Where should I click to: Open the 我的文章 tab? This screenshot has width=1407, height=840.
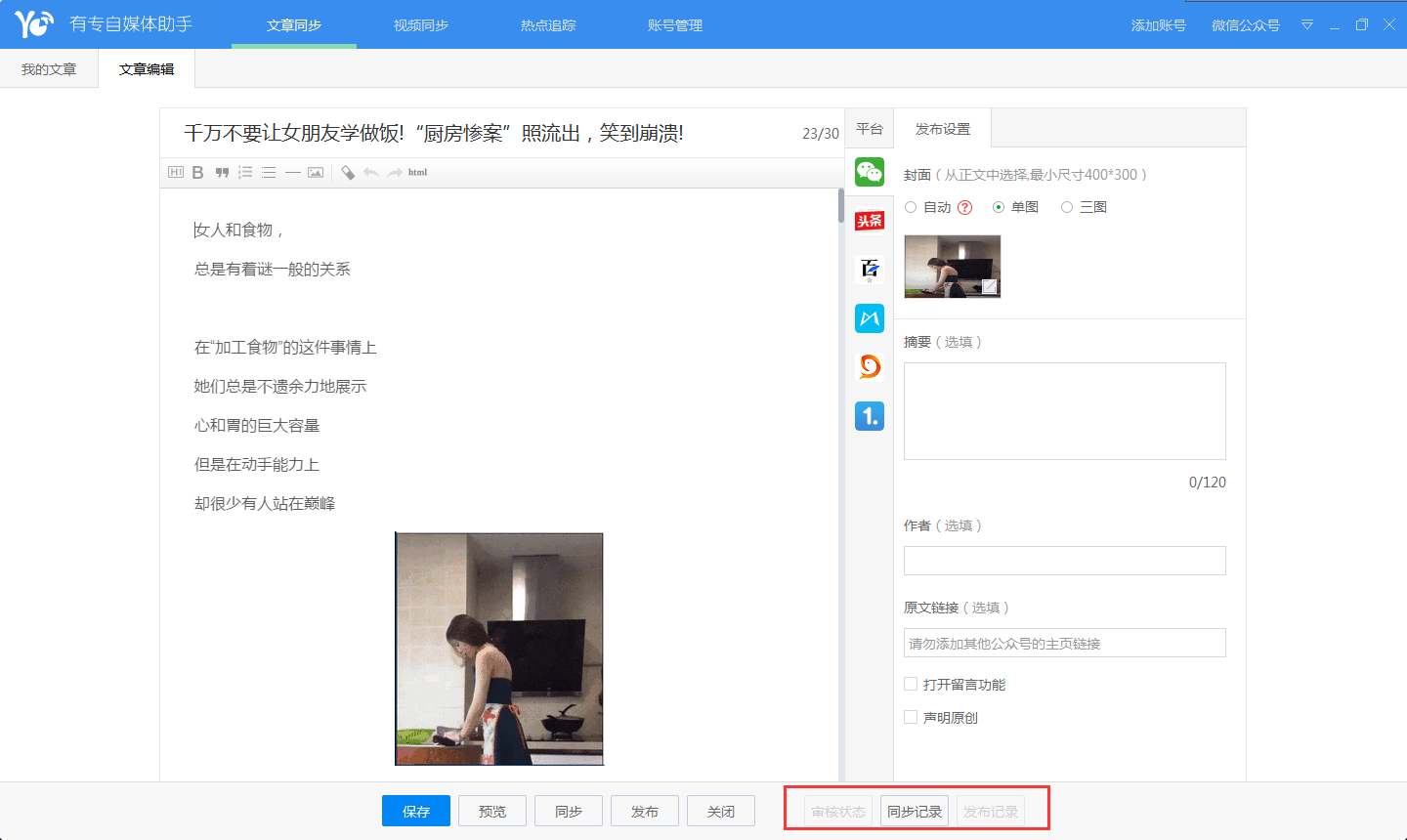click(49, 69)
